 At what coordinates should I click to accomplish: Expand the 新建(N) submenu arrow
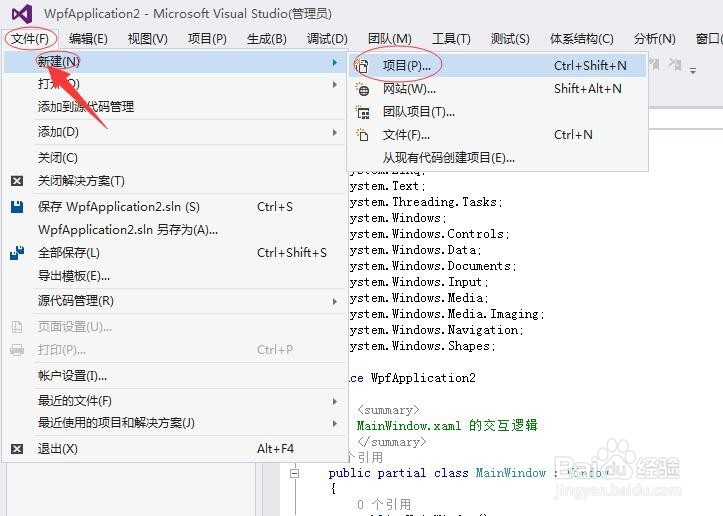pos(335,62)
